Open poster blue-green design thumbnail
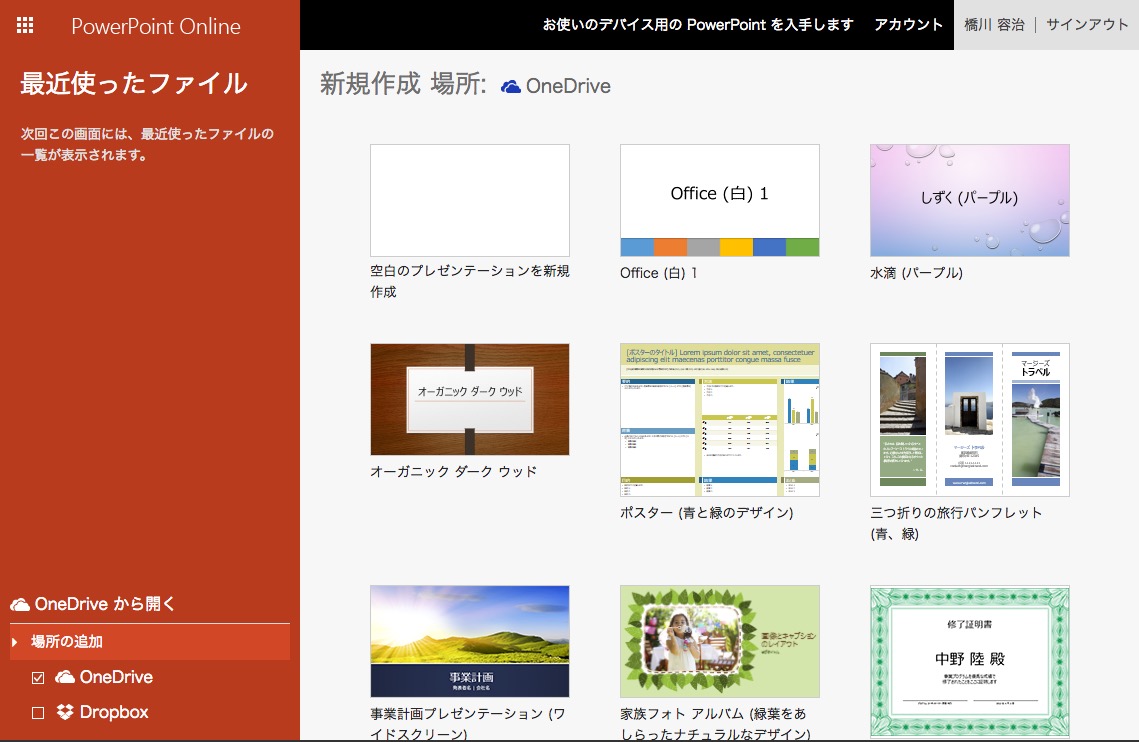 pyautogui.click(x=720, y=420)
